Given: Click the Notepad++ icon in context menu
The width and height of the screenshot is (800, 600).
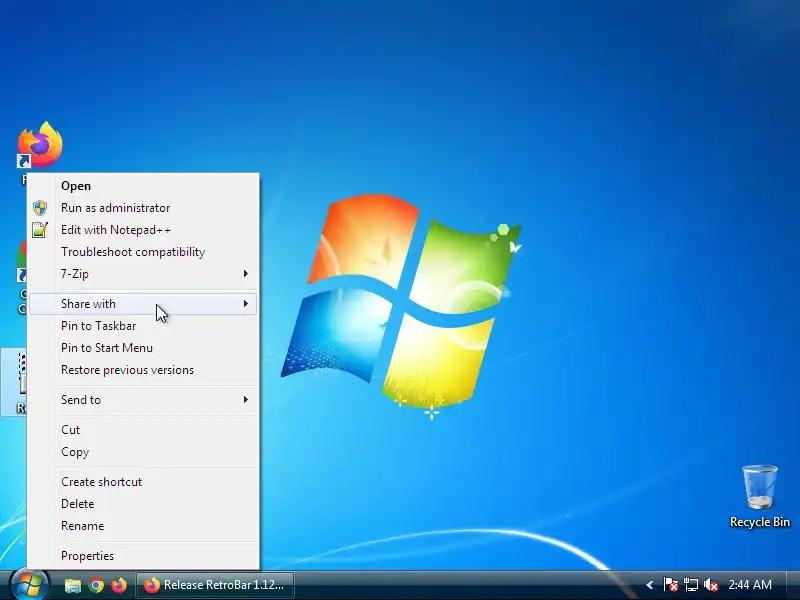Looking at the screenshot, I should [40, 230].
